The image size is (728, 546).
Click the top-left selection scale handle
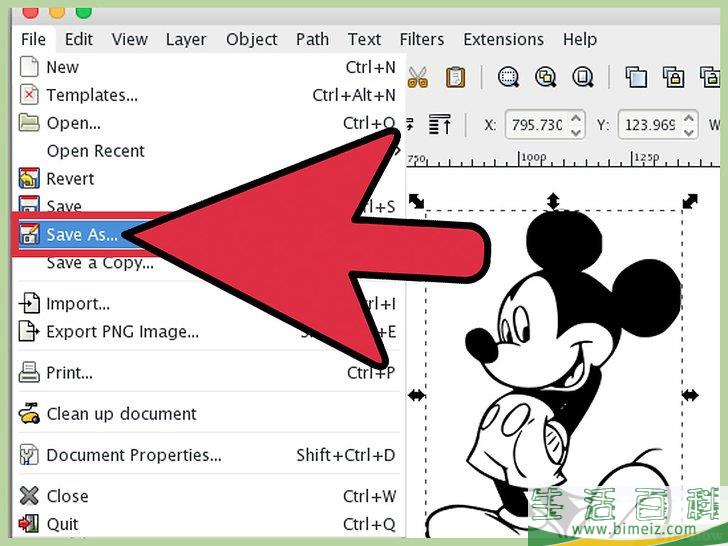point(416,201)
